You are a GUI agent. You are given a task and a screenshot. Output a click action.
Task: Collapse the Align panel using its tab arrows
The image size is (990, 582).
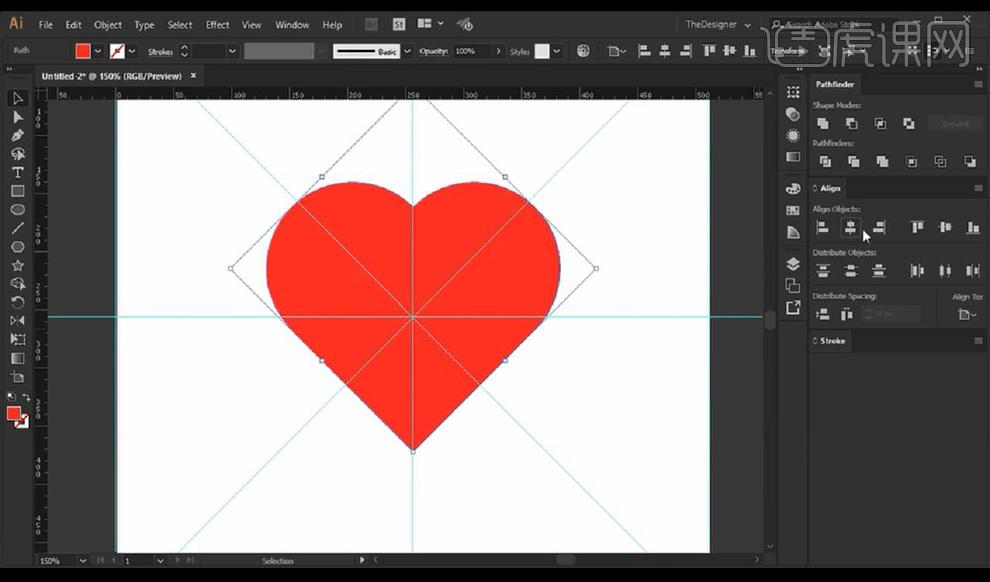(x=814, y=188)
